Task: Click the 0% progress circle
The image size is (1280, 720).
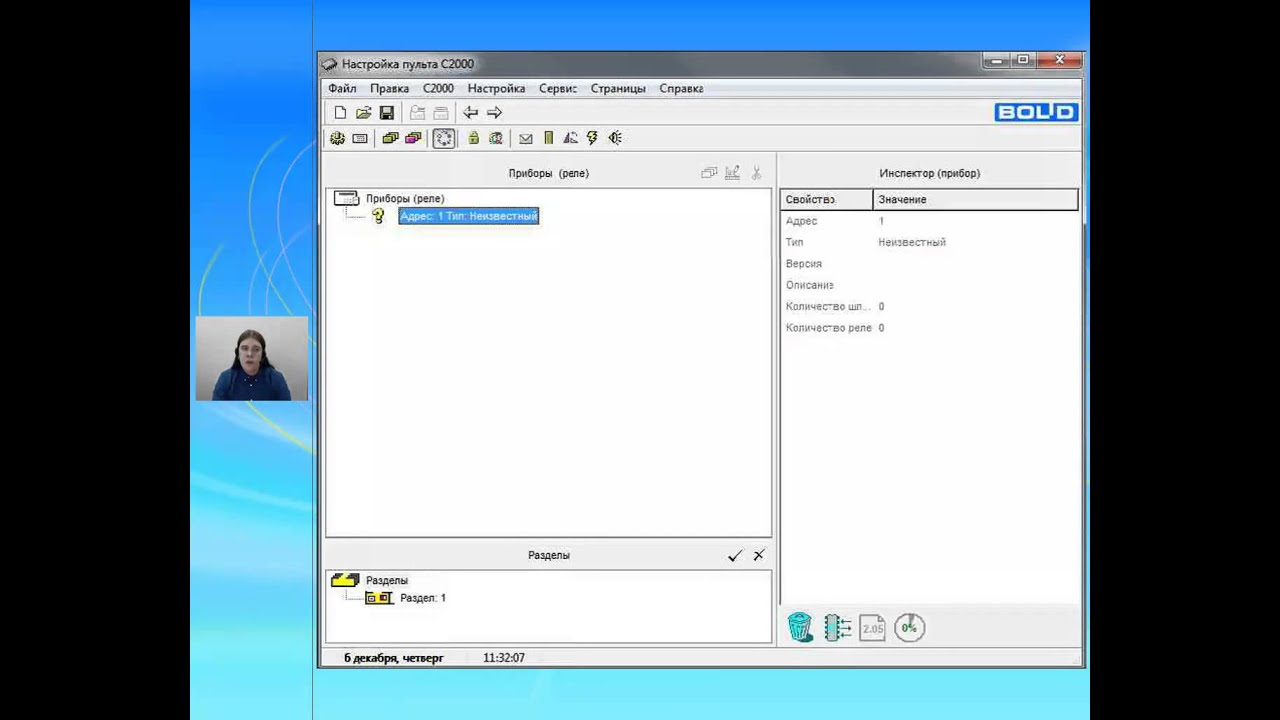Action: tap(909, 627)
